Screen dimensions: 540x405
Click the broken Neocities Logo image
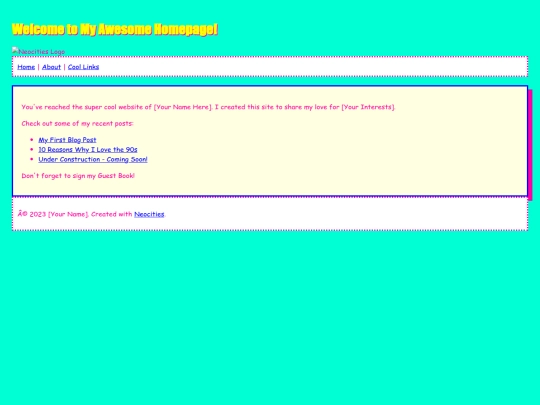[39, 51]
